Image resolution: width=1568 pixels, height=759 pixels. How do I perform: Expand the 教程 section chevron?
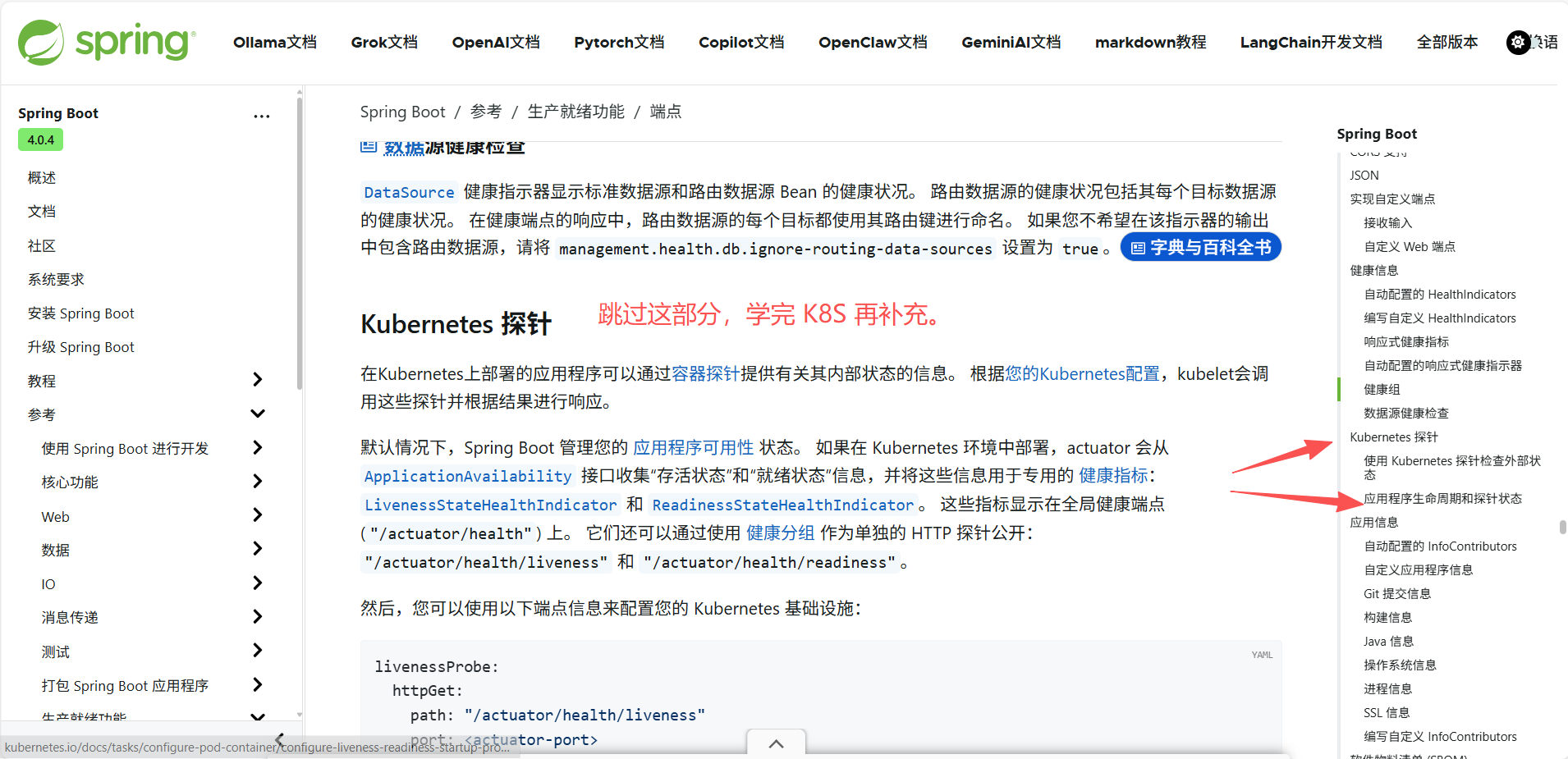click(x=257, y=379)
